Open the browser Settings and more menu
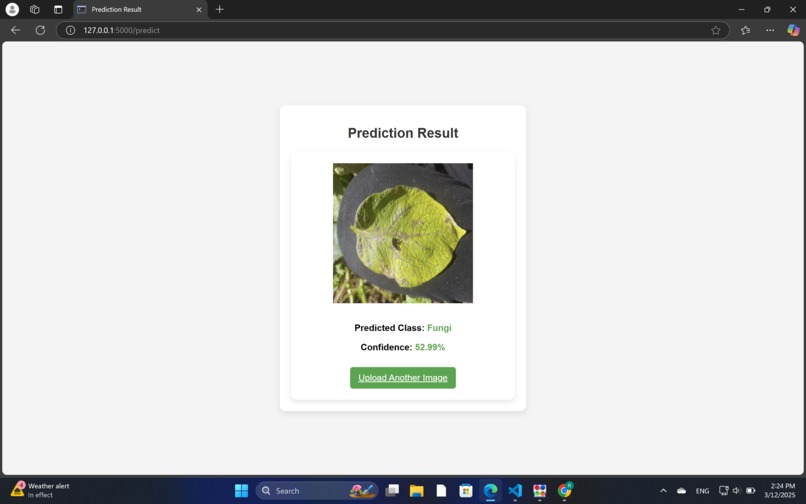This screenshot has width=806, height=504. pyautogui.click(x=770, y=30)
